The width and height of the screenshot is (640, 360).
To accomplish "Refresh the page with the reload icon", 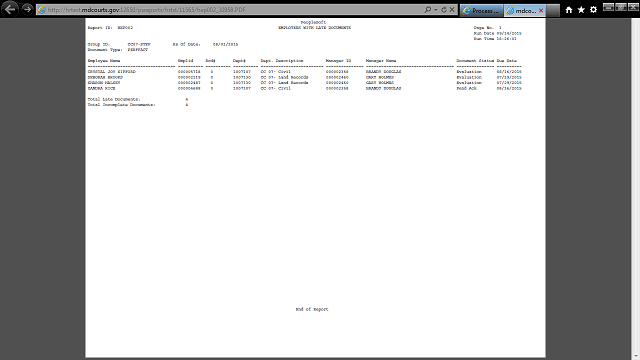I will tap(444, 9).
